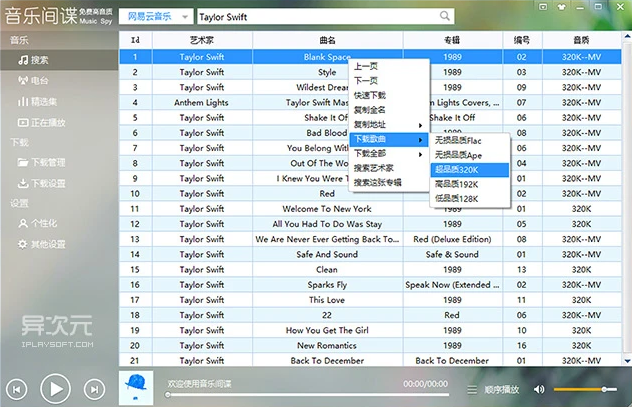This screenshot has width=632, height=407.
Task: Sort by the 专辑 column header
Action: pos(452,40)
